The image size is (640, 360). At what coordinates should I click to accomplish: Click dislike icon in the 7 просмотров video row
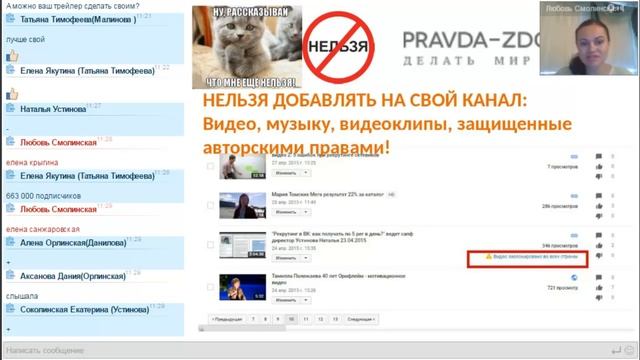599,176
